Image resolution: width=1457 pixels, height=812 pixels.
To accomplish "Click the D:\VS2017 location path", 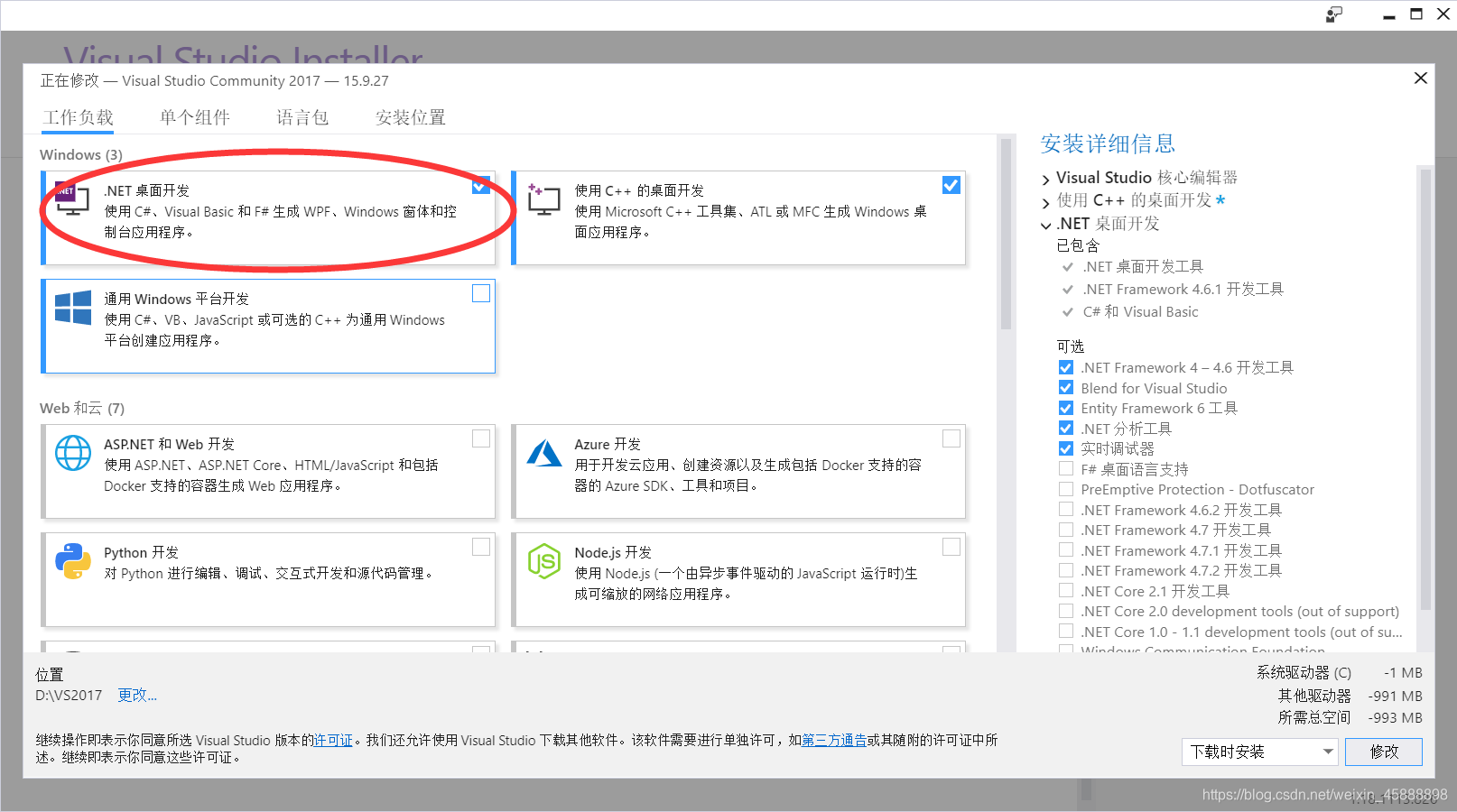I will click(x=69, y=696).
